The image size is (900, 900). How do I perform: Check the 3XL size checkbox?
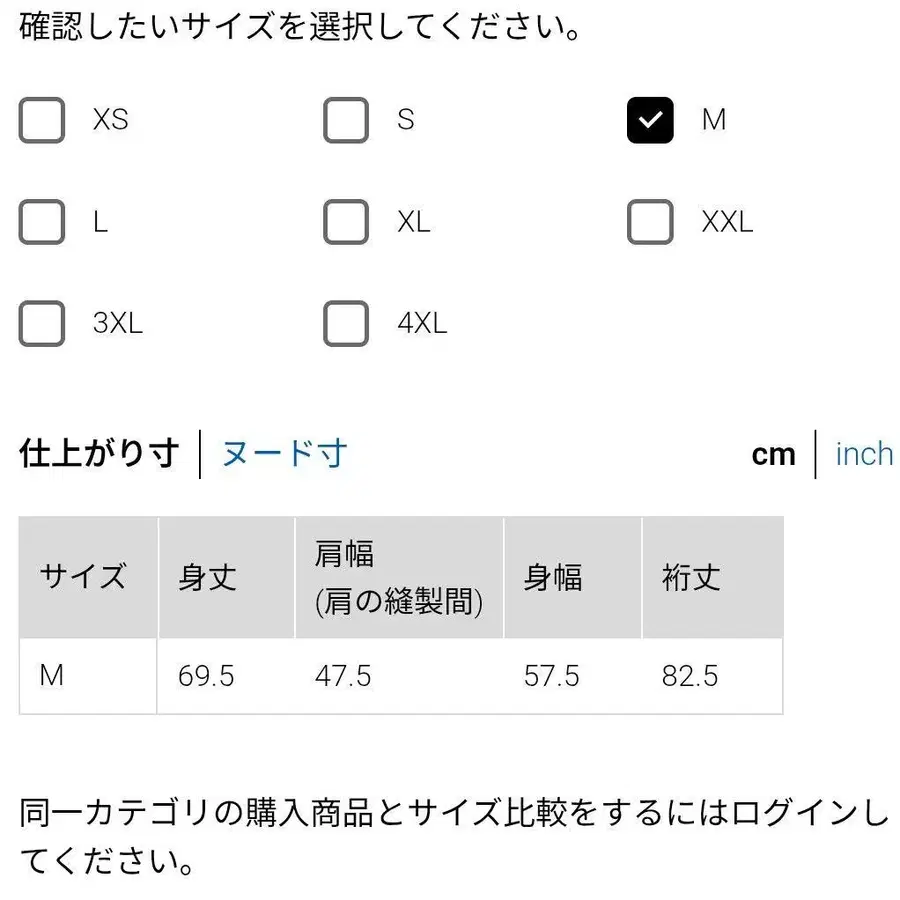(41, 323)
